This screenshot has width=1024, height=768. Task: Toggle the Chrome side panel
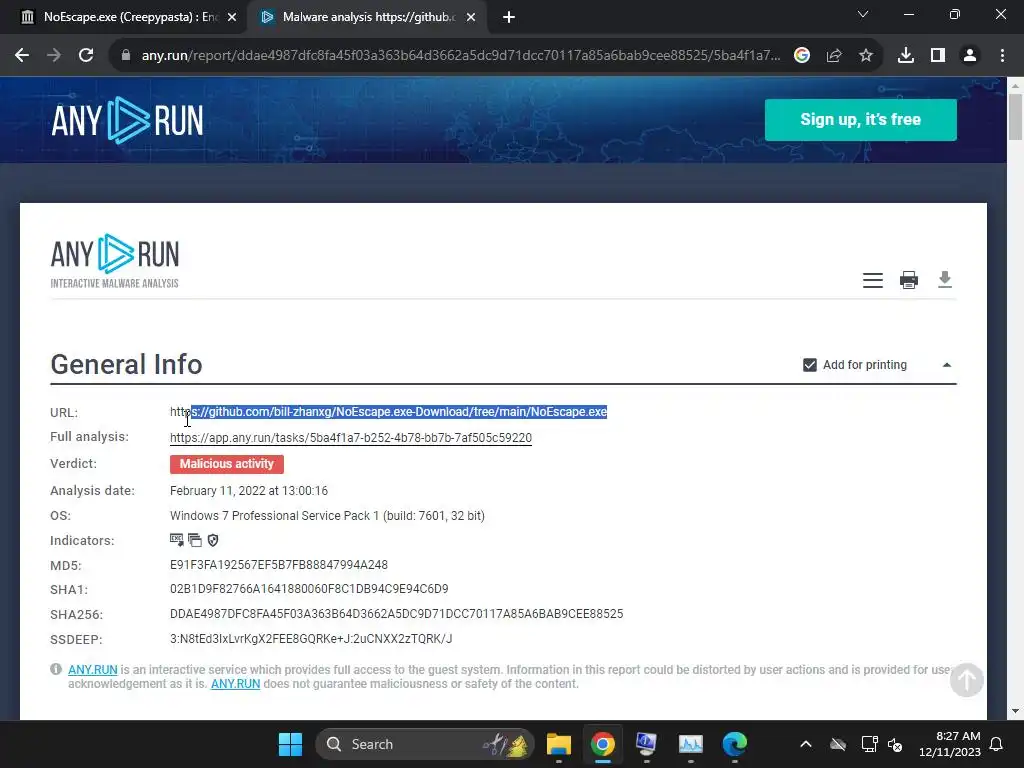coord(938,56)
